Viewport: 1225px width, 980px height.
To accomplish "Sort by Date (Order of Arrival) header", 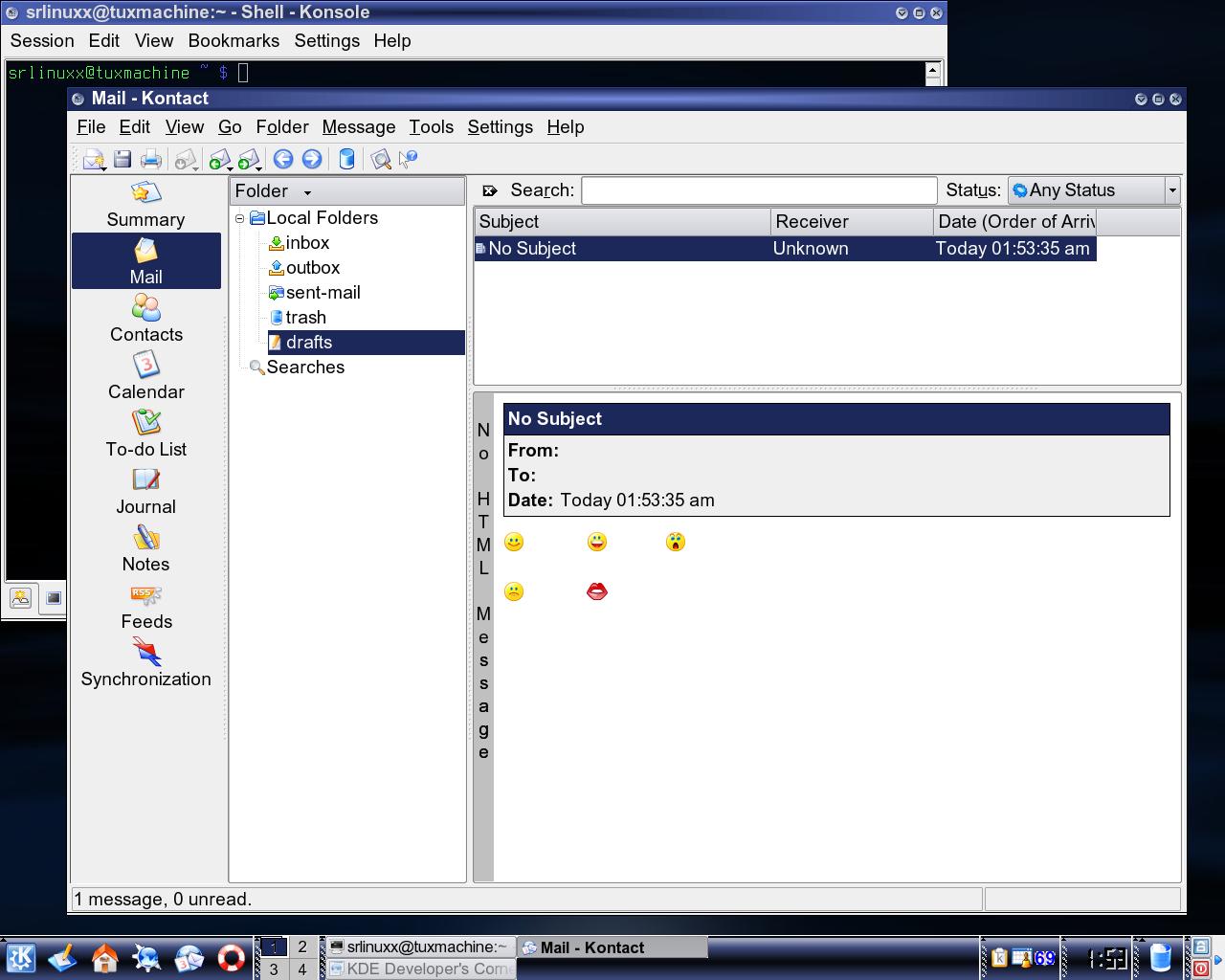I will 1014,222.
